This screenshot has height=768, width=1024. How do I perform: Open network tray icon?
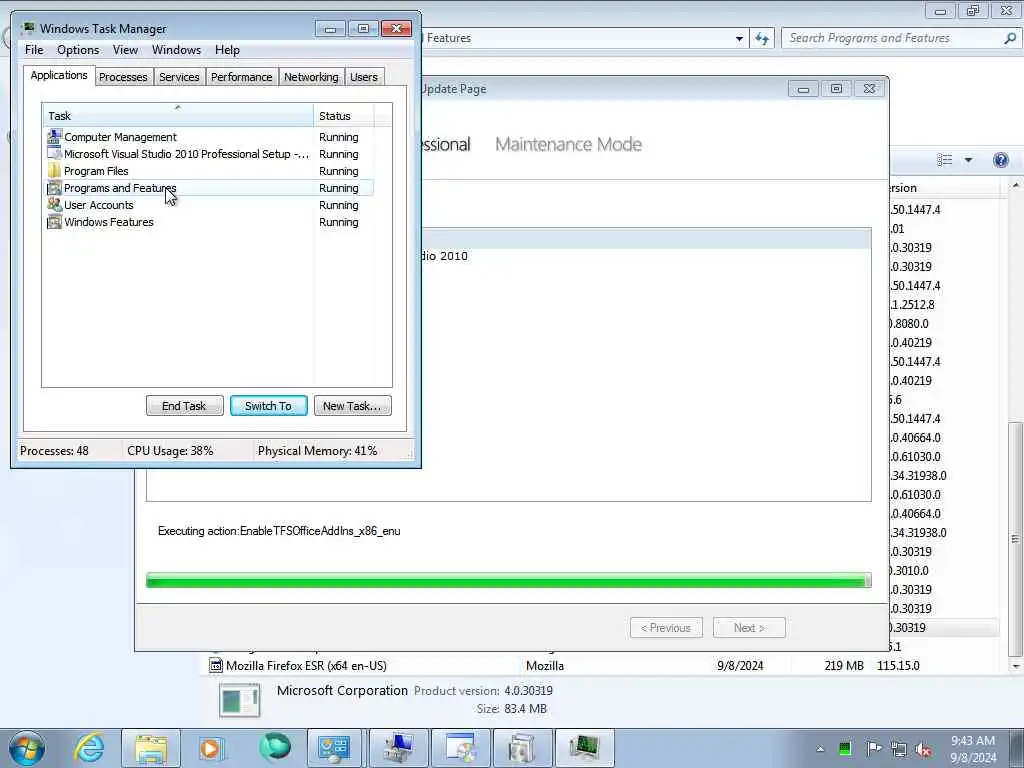click(x=899, y=749)
